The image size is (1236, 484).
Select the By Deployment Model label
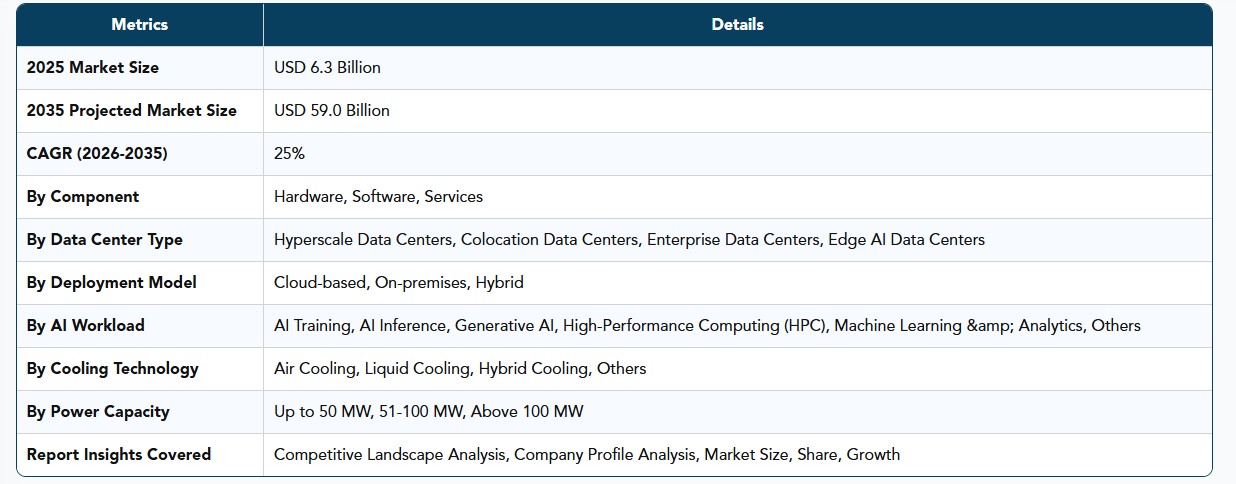click(x=112, y=283)
